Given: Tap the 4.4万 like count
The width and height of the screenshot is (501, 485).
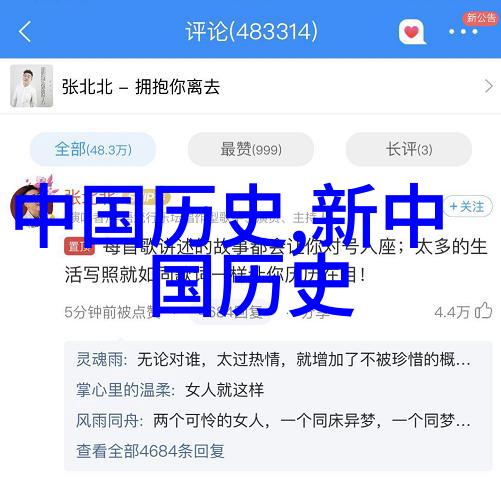Looking at the screenshot, I should point(452,312).
